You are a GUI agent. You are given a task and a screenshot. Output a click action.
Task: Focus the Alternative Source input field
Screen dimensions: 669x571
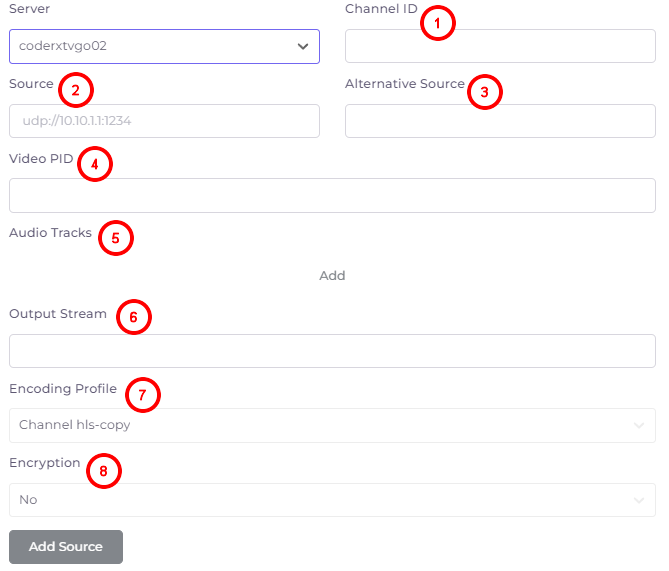(x=500, y=121)
